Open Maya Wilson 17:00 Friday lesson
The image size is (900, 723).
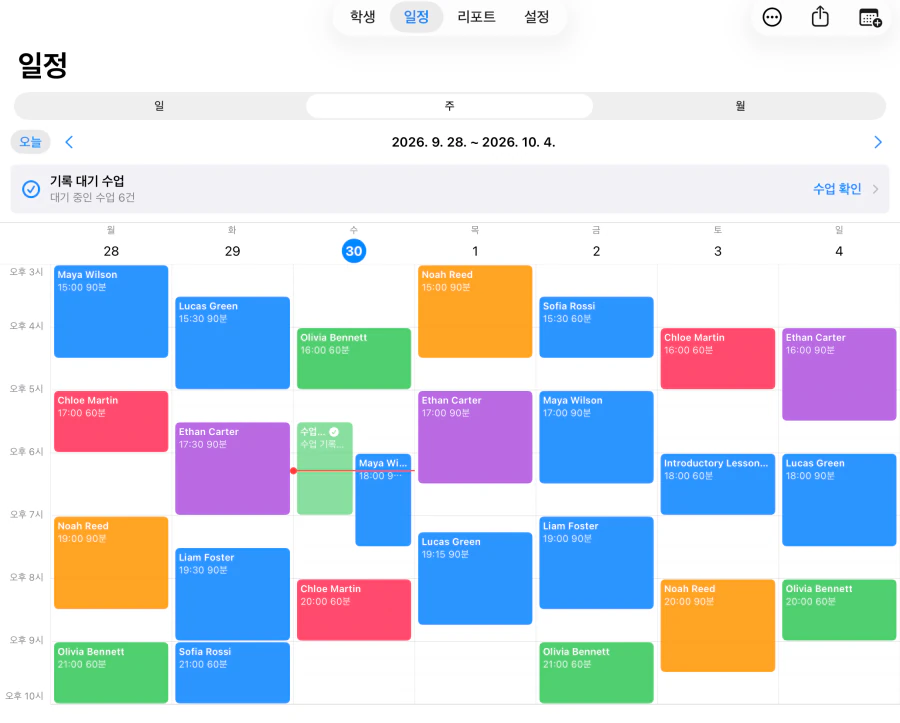[596, 437]
